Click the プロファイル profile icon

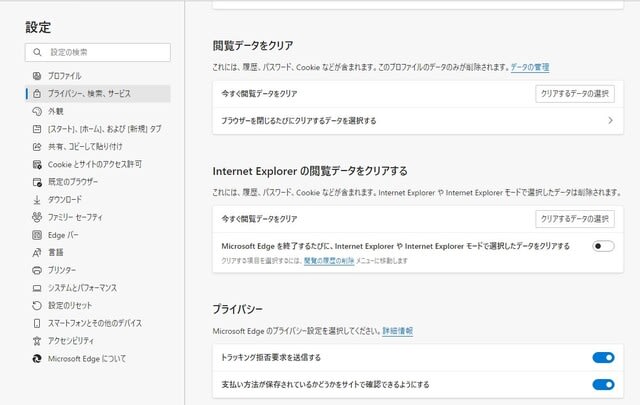coord(37,76)
